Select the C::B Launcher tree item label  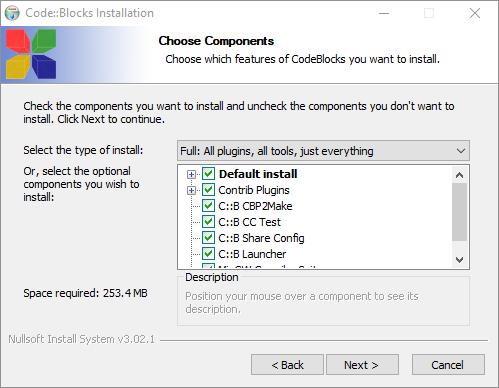(x=252, y=254)
